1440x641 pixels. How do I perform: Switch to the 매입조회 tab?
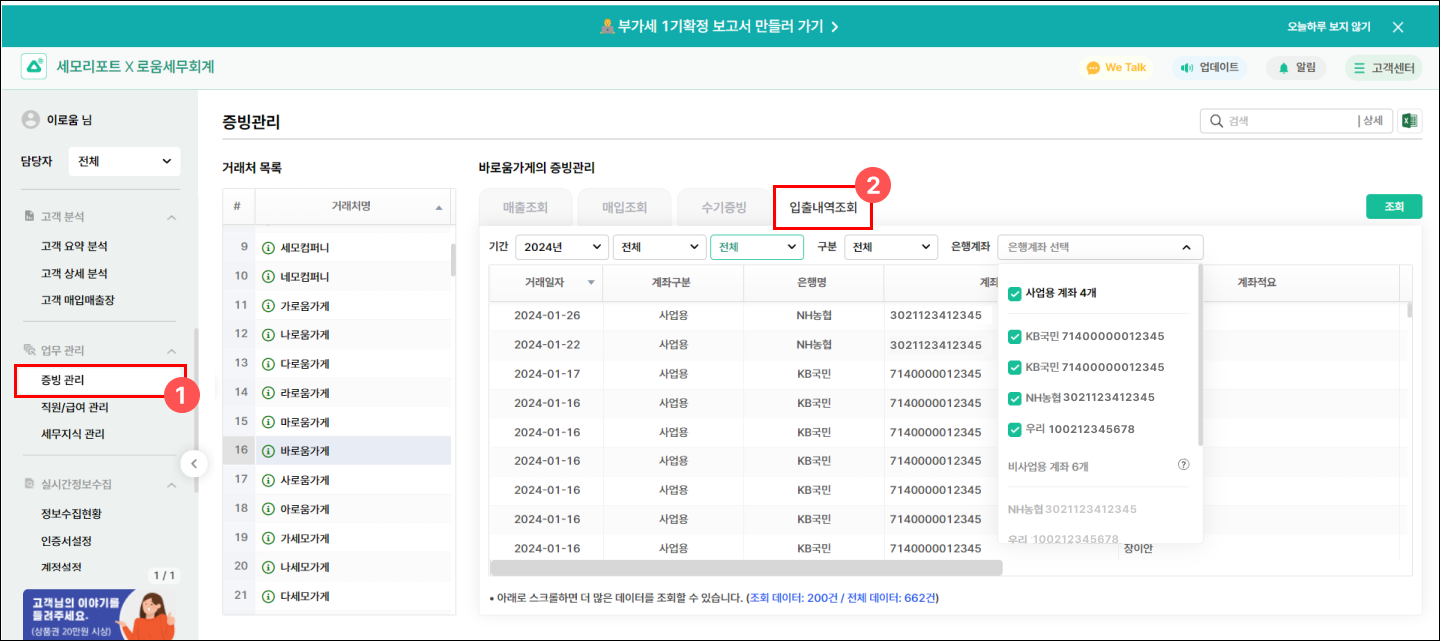coord(624,207)
